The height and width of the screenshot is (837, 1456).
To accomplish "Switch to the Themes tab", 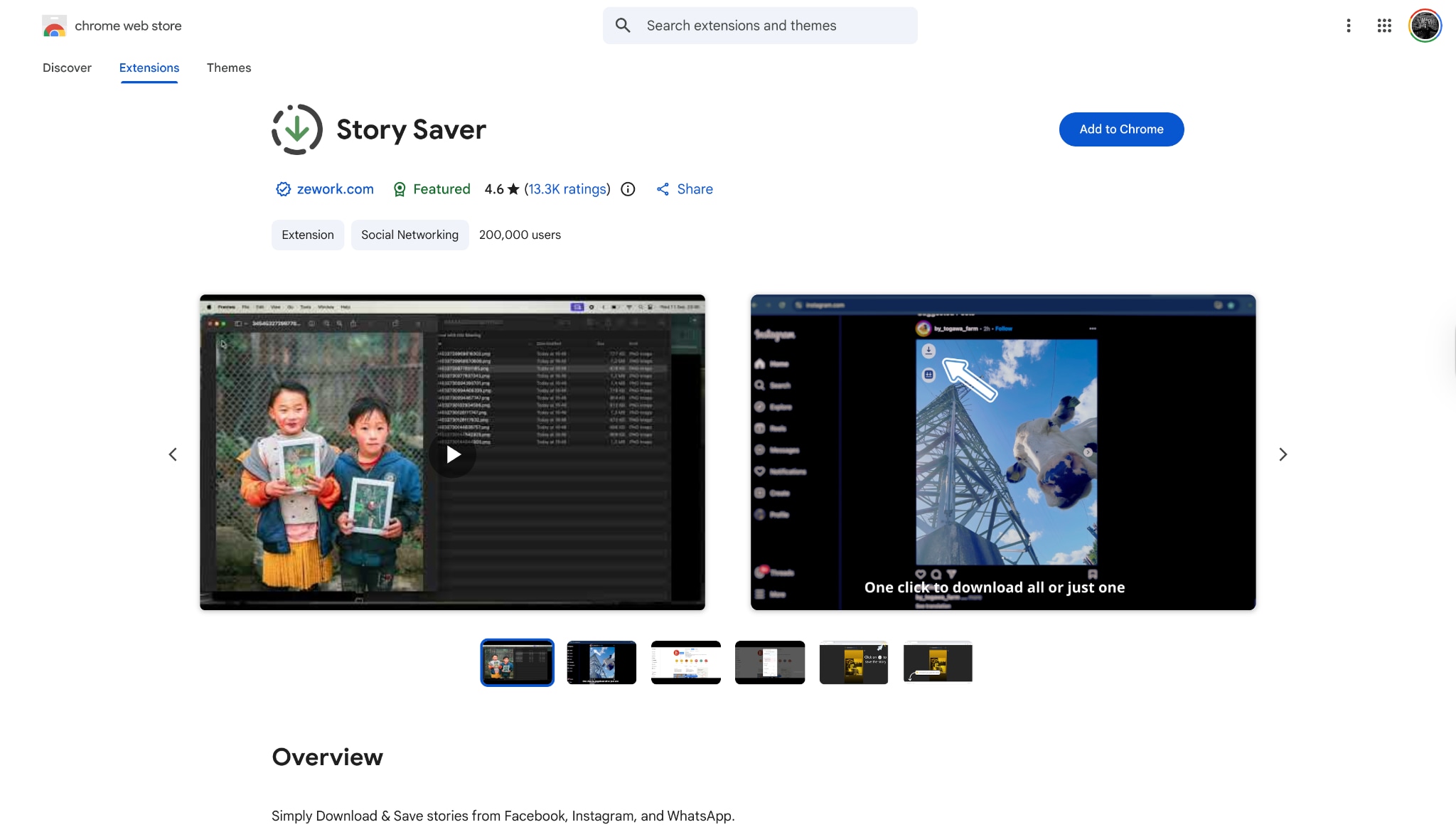I will click(229, 68).
